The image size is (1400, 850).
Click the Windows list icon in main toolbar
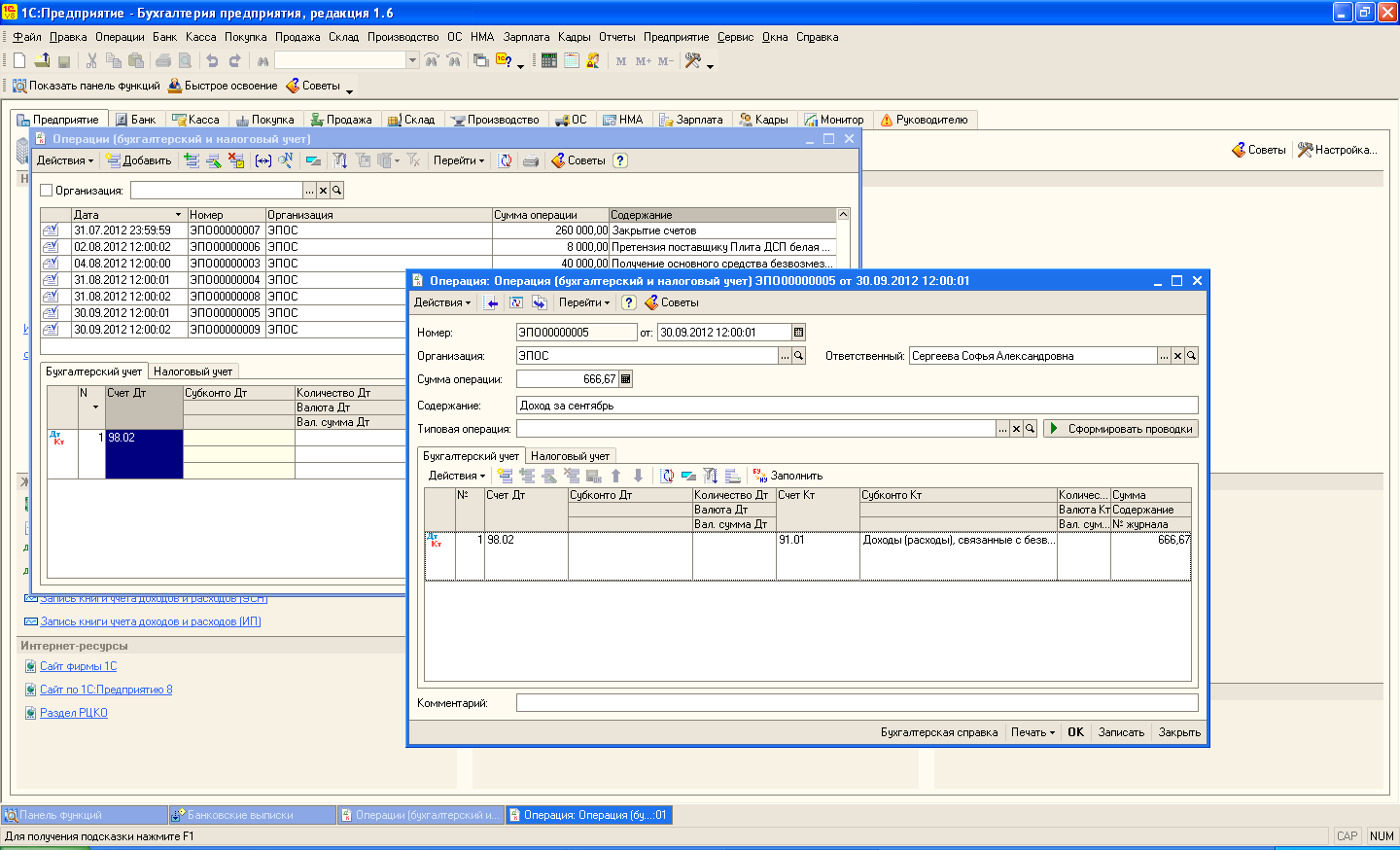coord(481,60)
